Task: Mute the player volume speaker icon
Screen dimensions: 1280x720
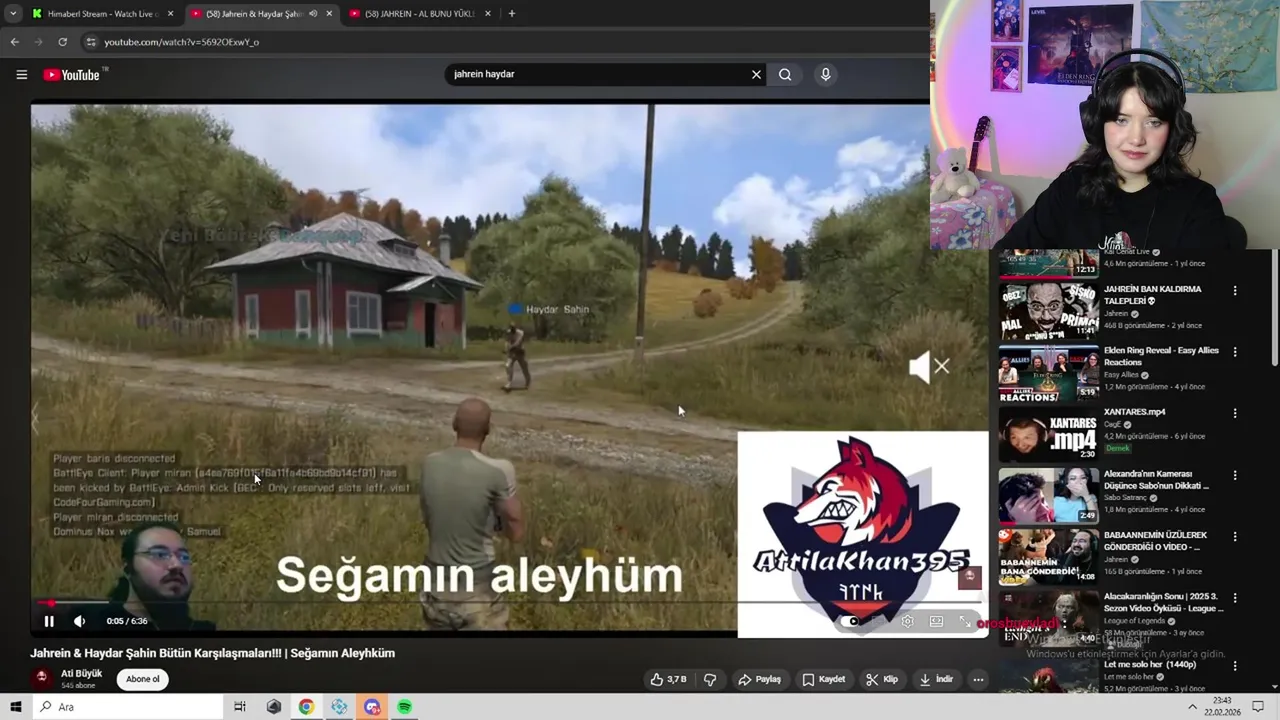Action: 80,621
